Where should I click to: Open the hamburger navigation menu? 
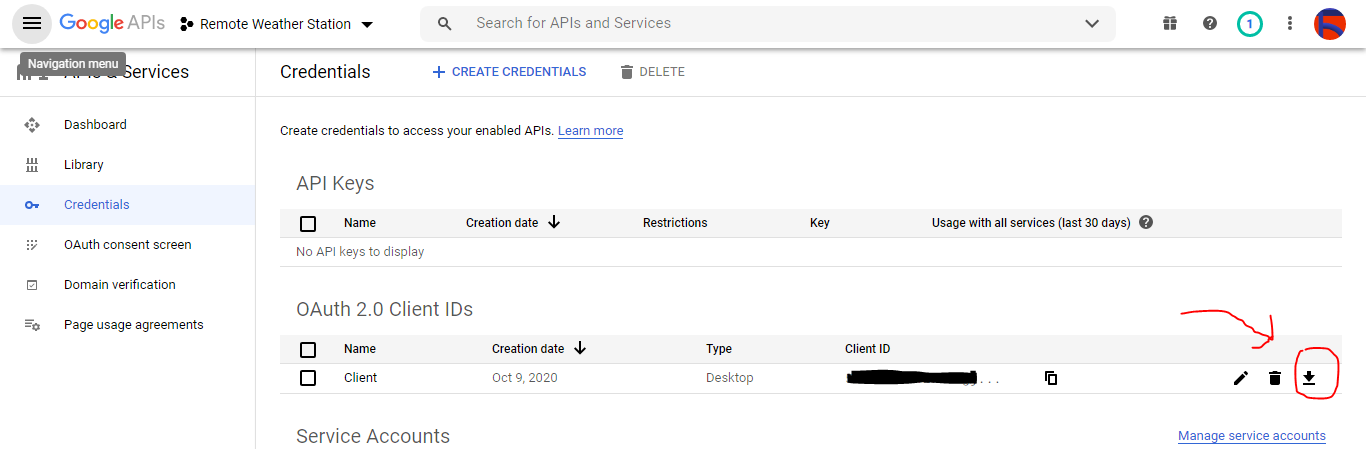[32, 24]
